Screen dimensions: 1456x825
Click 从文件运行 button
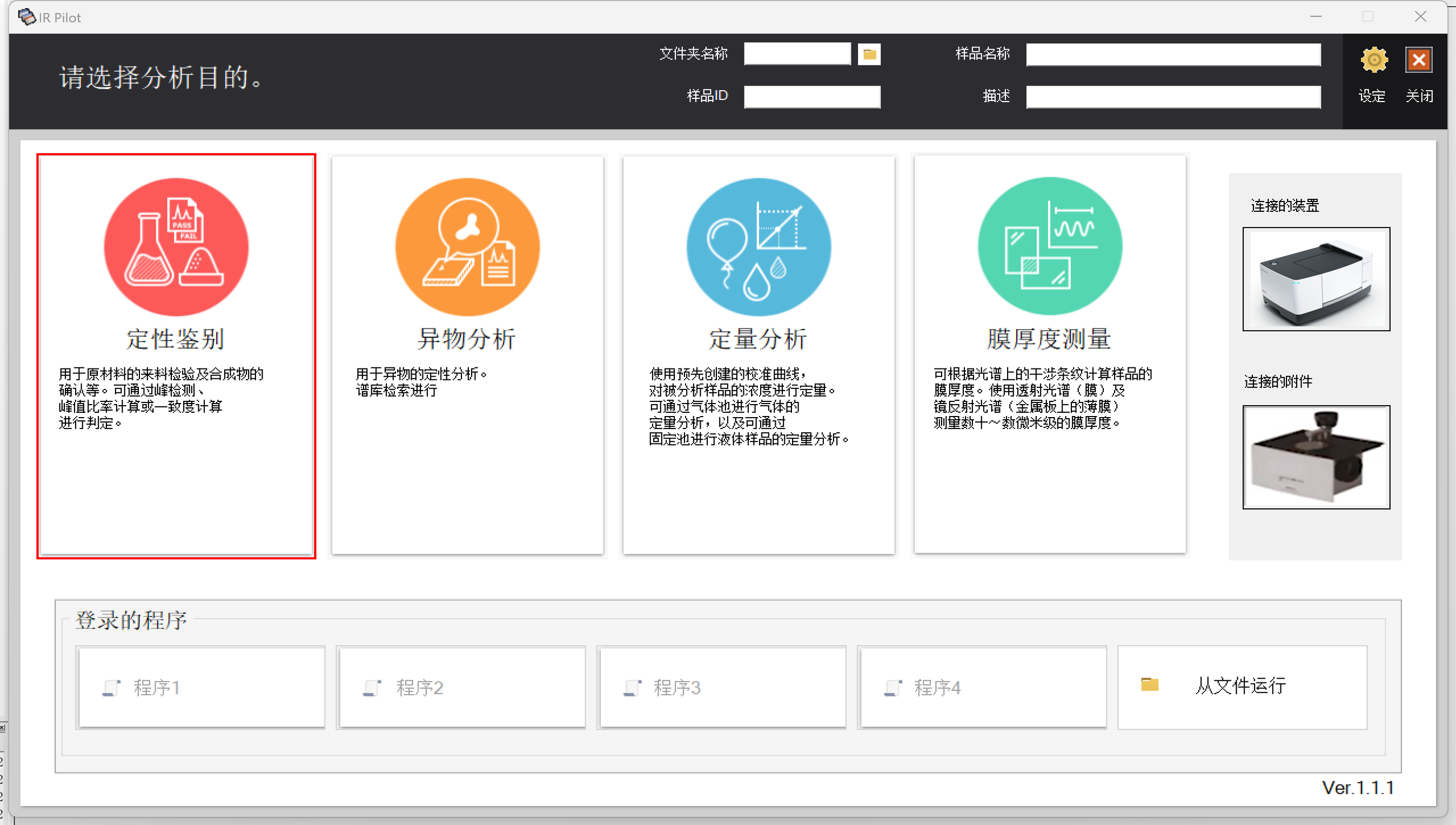(x=1243, y=687)
